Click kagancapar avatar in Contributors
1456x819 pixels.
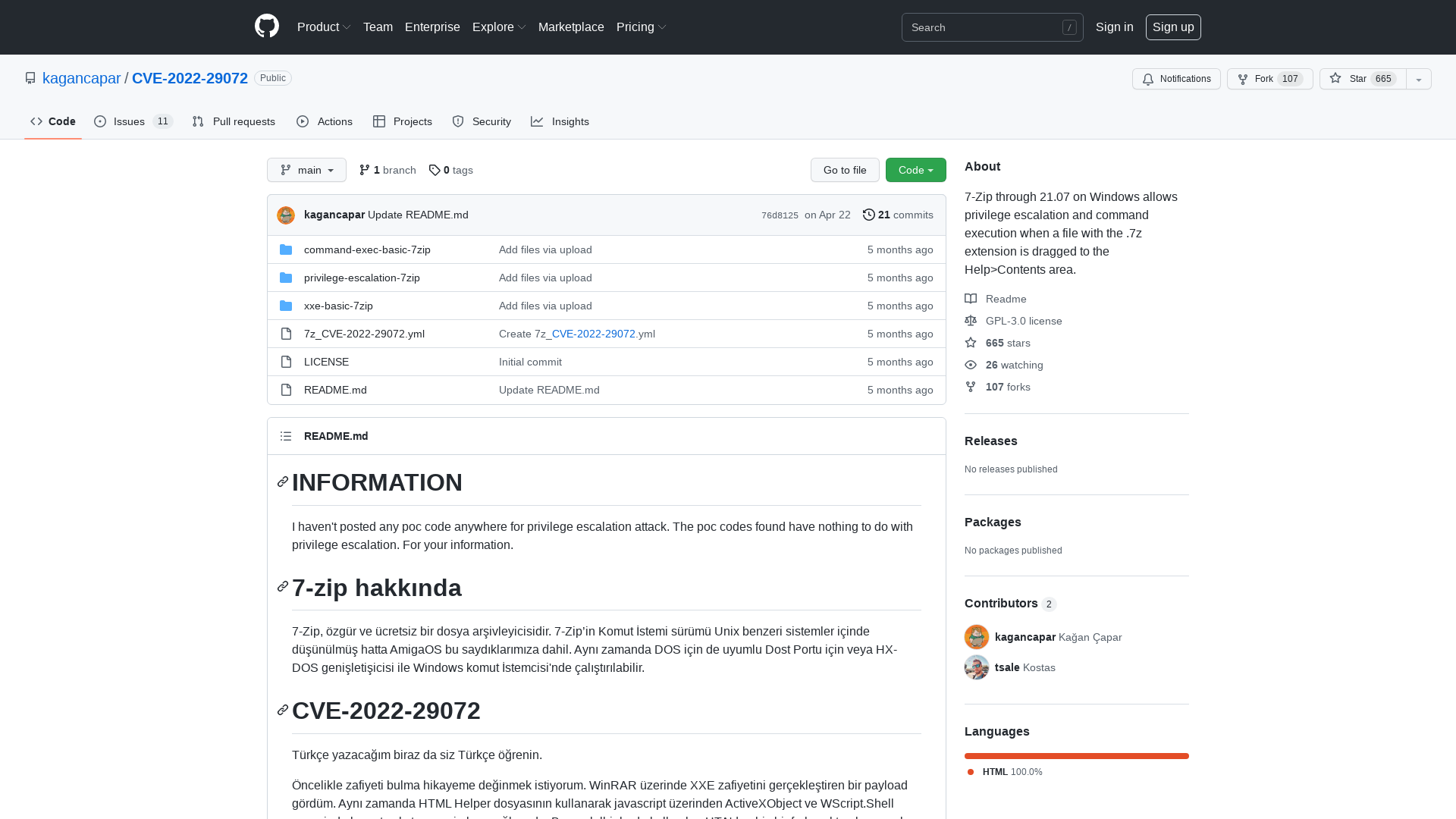coord(977,637)
